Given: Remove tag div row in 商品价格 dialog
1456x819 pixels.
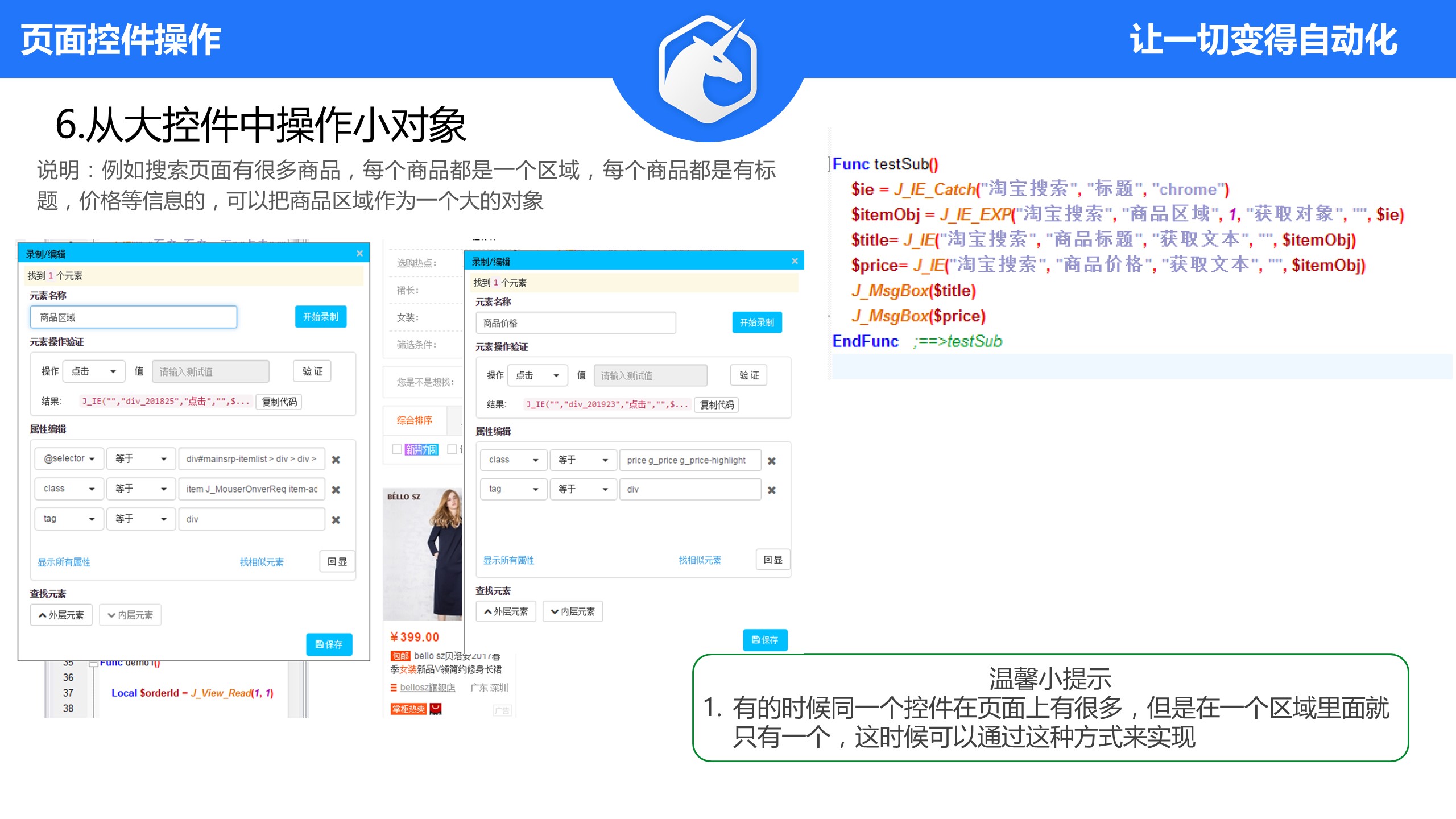Looking at the screenshot, I should pyautogui.click(x=772, y=490).
